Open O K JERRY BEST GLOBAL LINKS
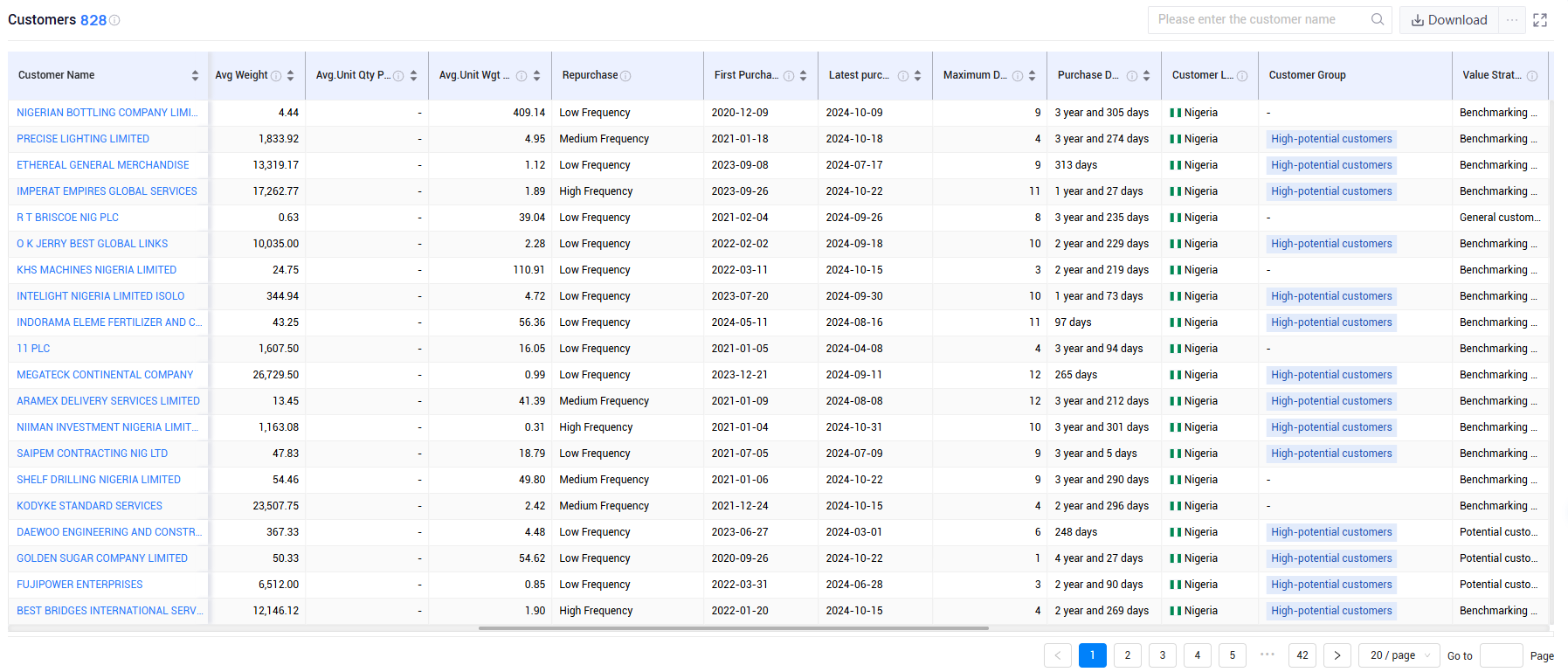1568x672 pixels. click(93, 244)
